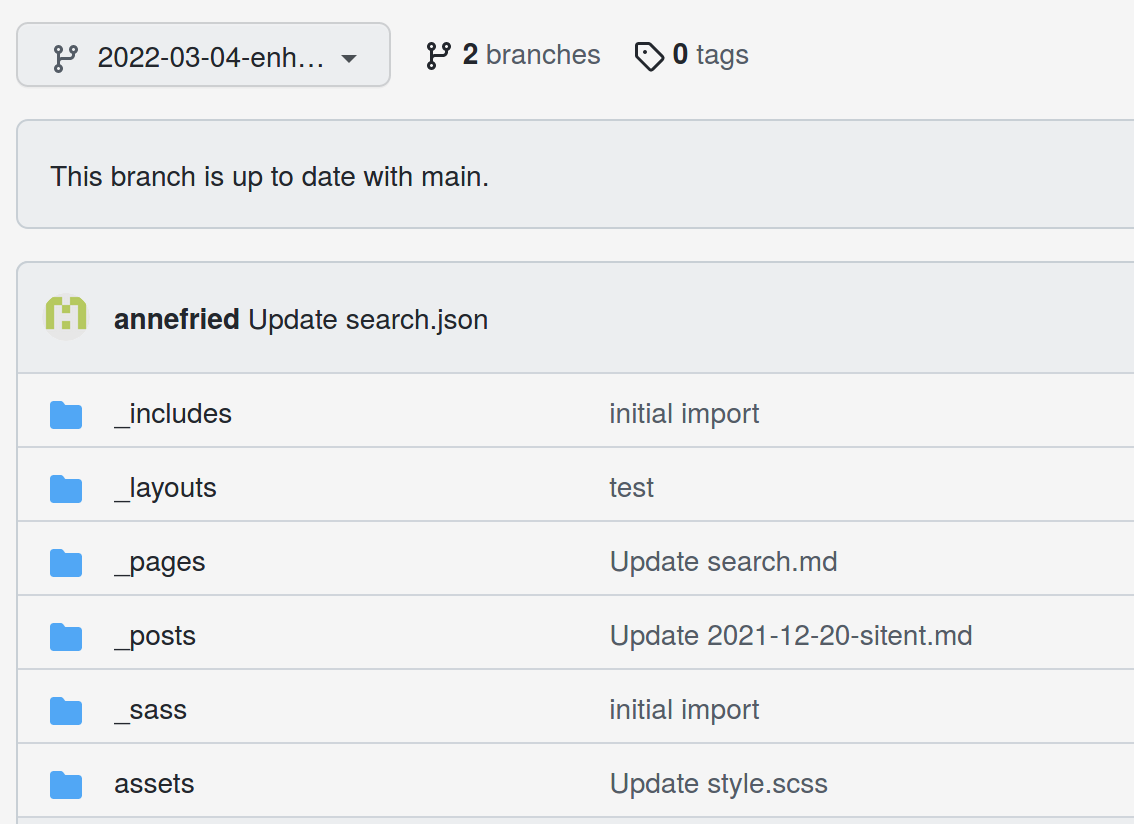1134x824 pixels.
Task: Open the Update search.md commit link
Action: [723, 562]
